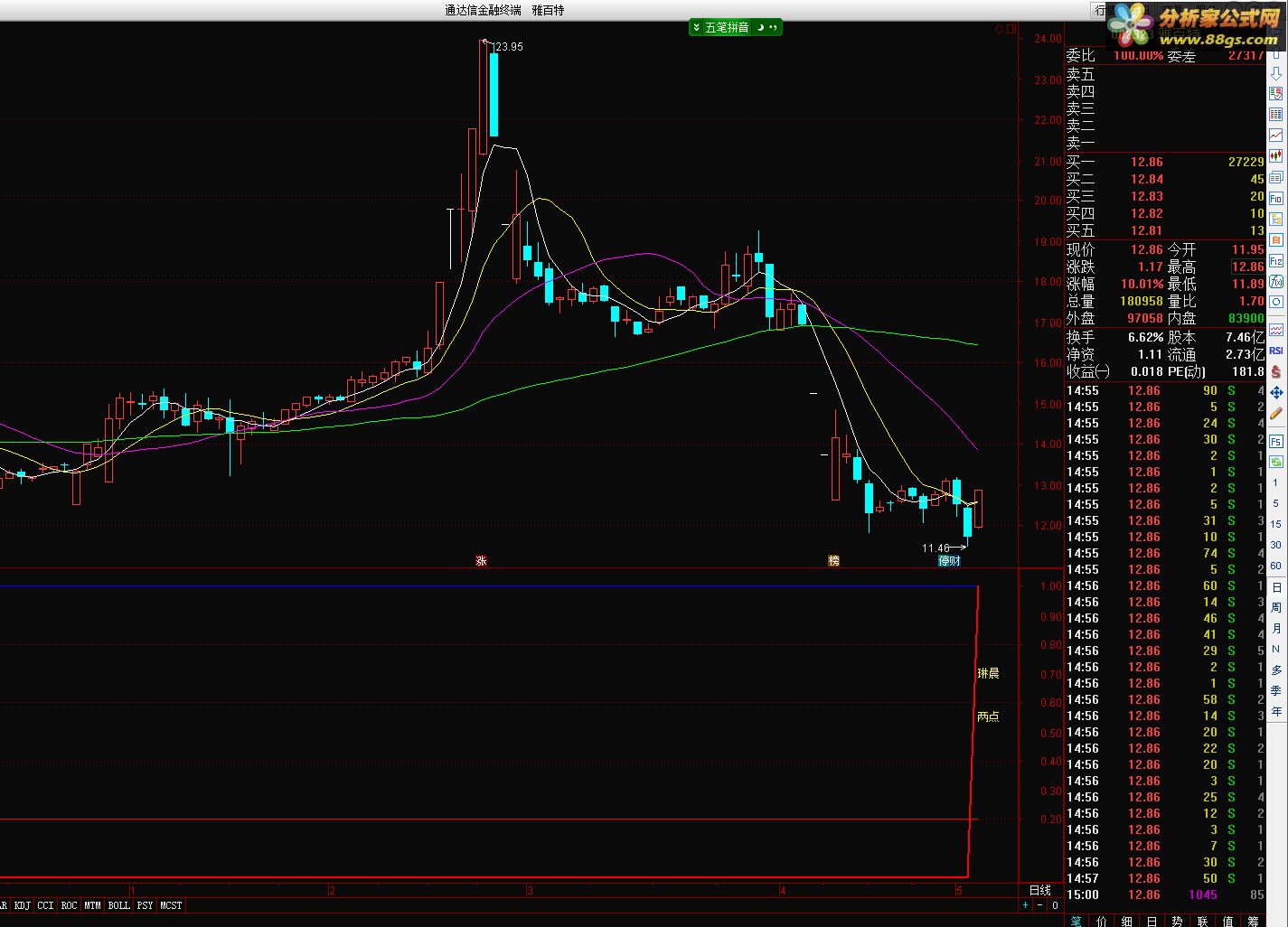The width and height of the screenshot is (1288, 927).
Task: Switch to 30-minute period
Action: 1276,545
